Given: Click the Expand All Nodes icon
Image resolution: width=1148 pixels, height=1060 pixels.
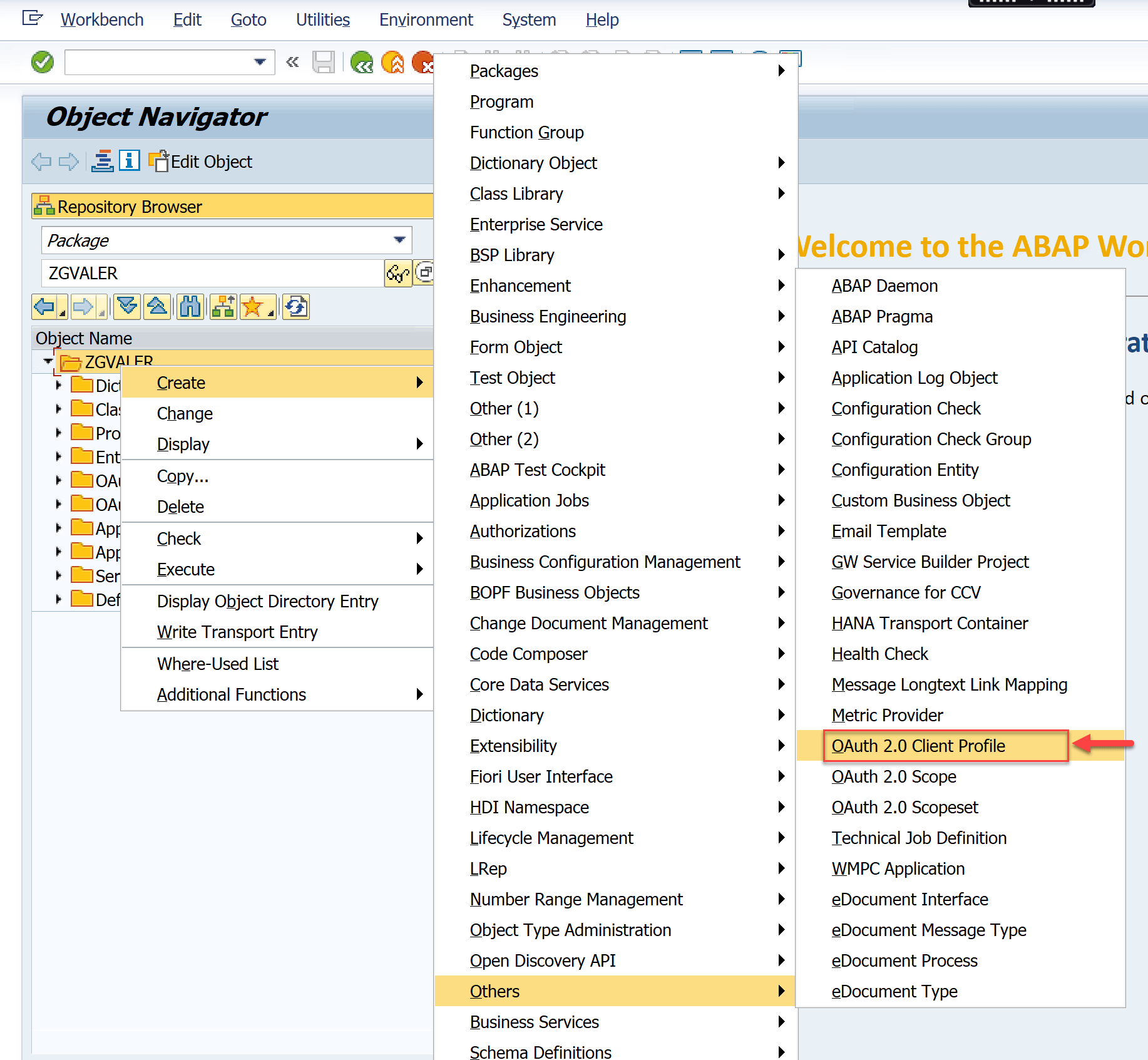Looking at the screenshot, I should 127,307.
